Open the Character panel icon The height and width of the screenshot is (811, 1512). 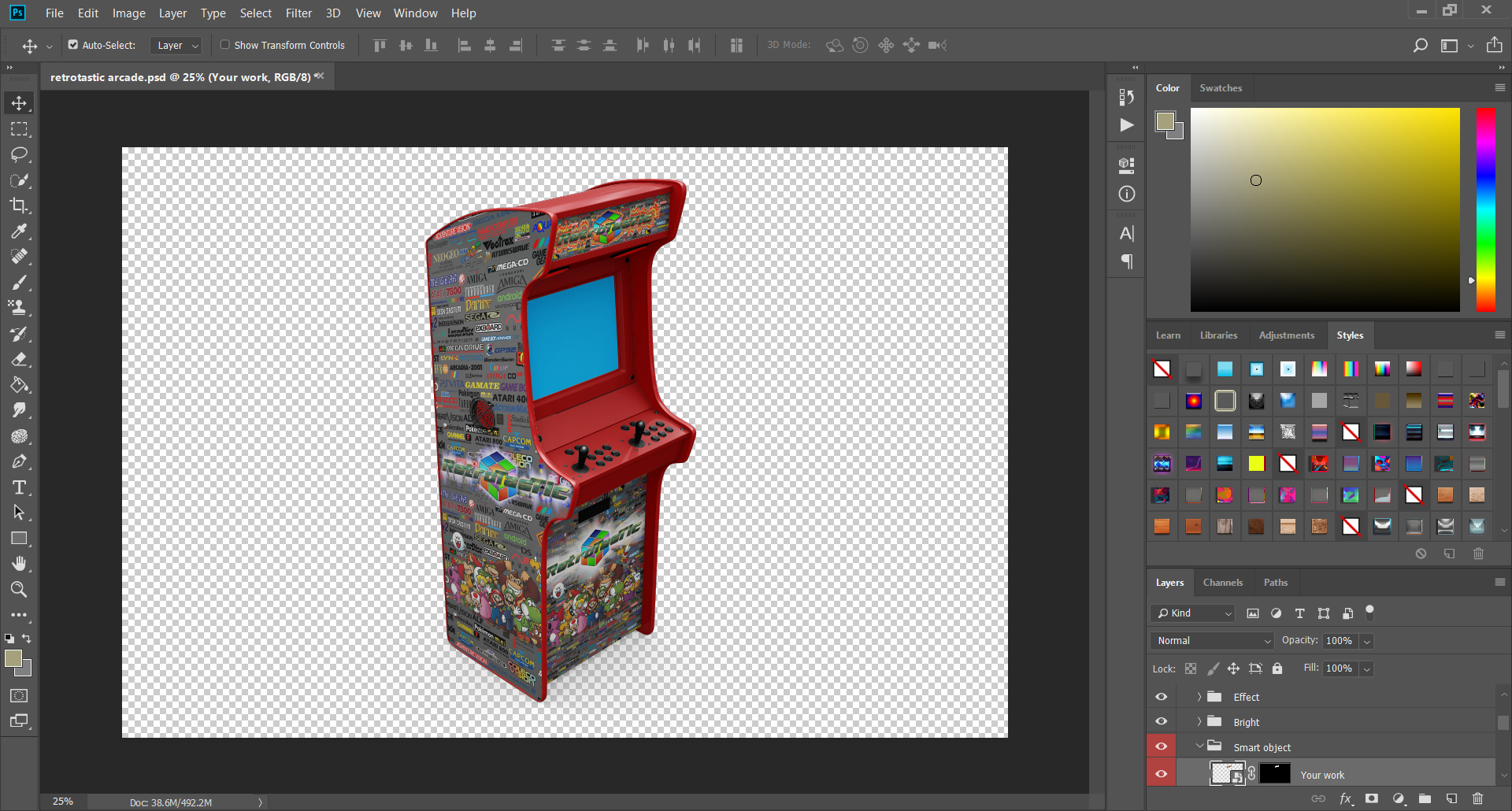pos(1127,233)
